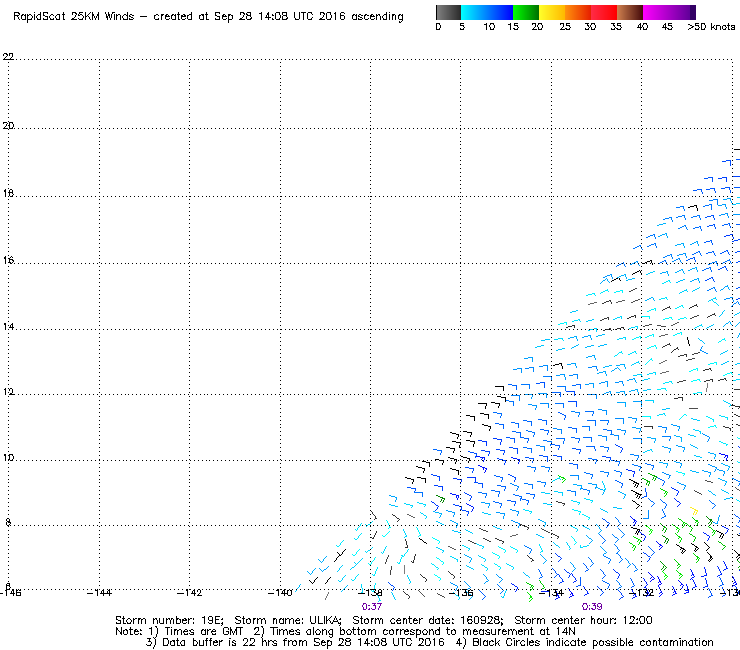
Task: Click the longitude label -132
Action: [641, 593]
